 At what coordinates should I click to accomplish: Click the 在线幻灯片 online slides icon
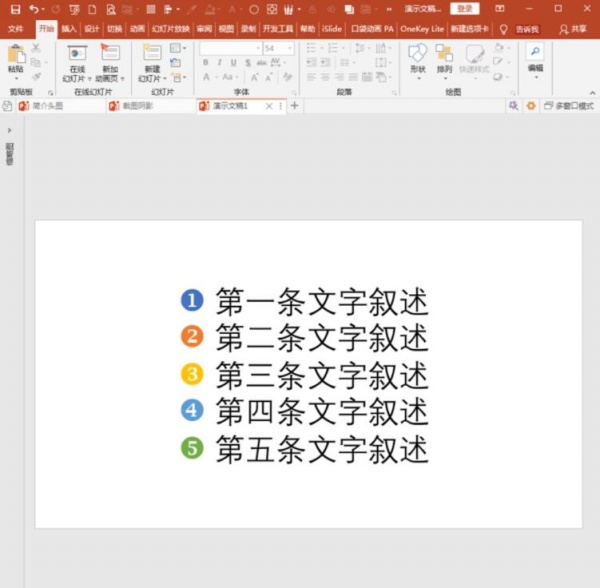[77, 54]
